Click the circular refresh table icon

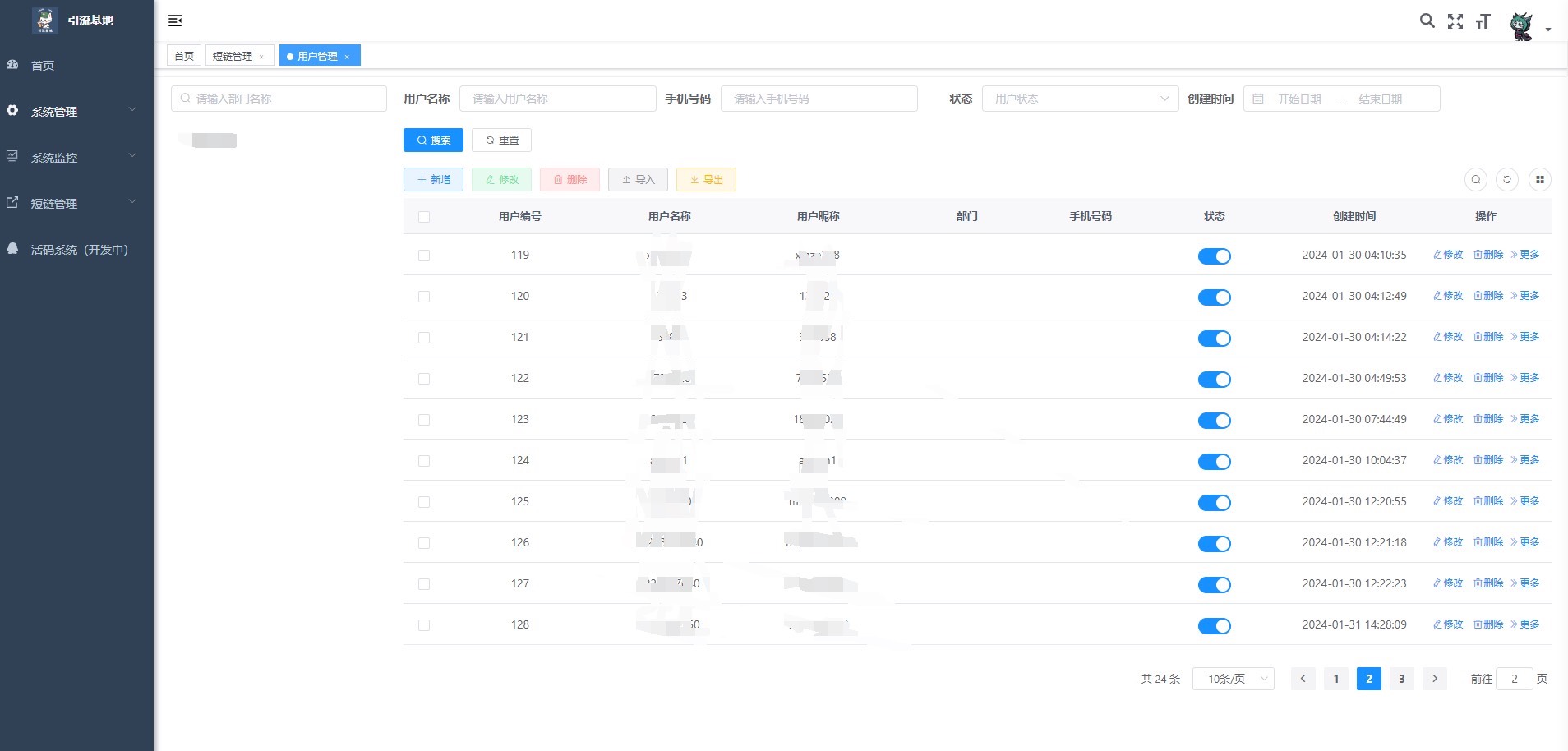tap(1507, 179)
